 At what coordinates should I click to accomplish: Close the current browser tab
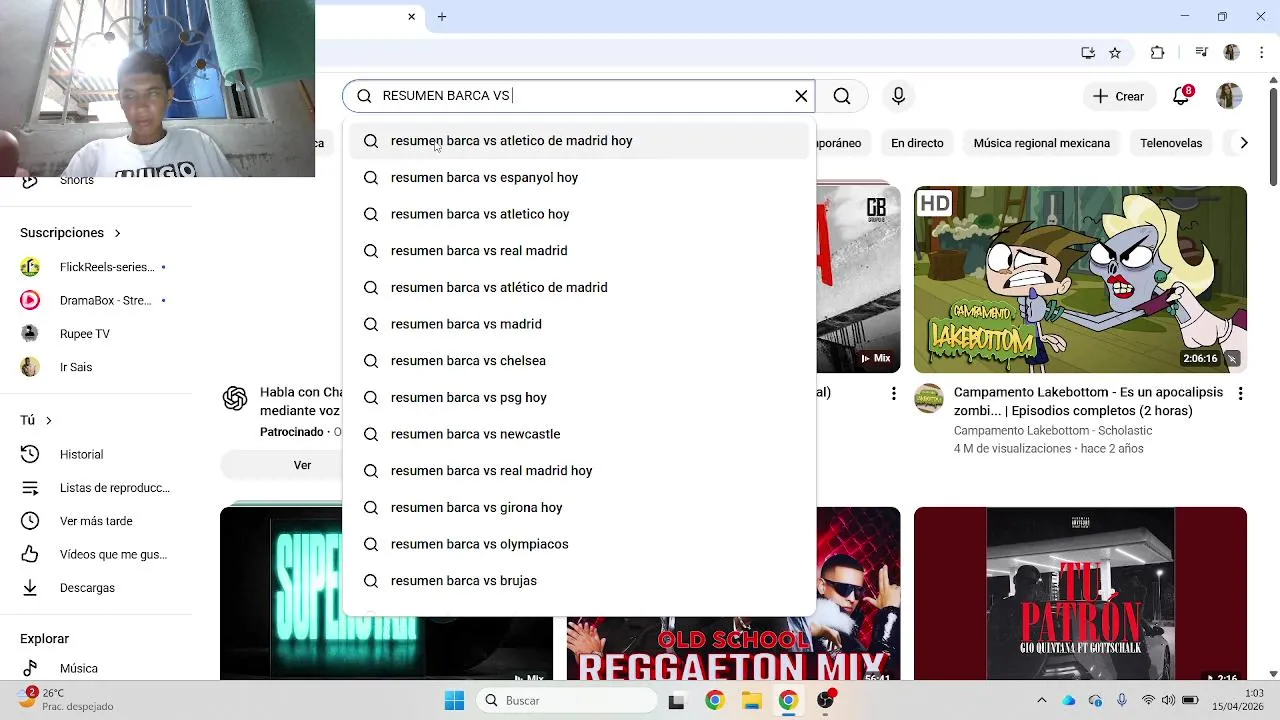click(411, 17)
